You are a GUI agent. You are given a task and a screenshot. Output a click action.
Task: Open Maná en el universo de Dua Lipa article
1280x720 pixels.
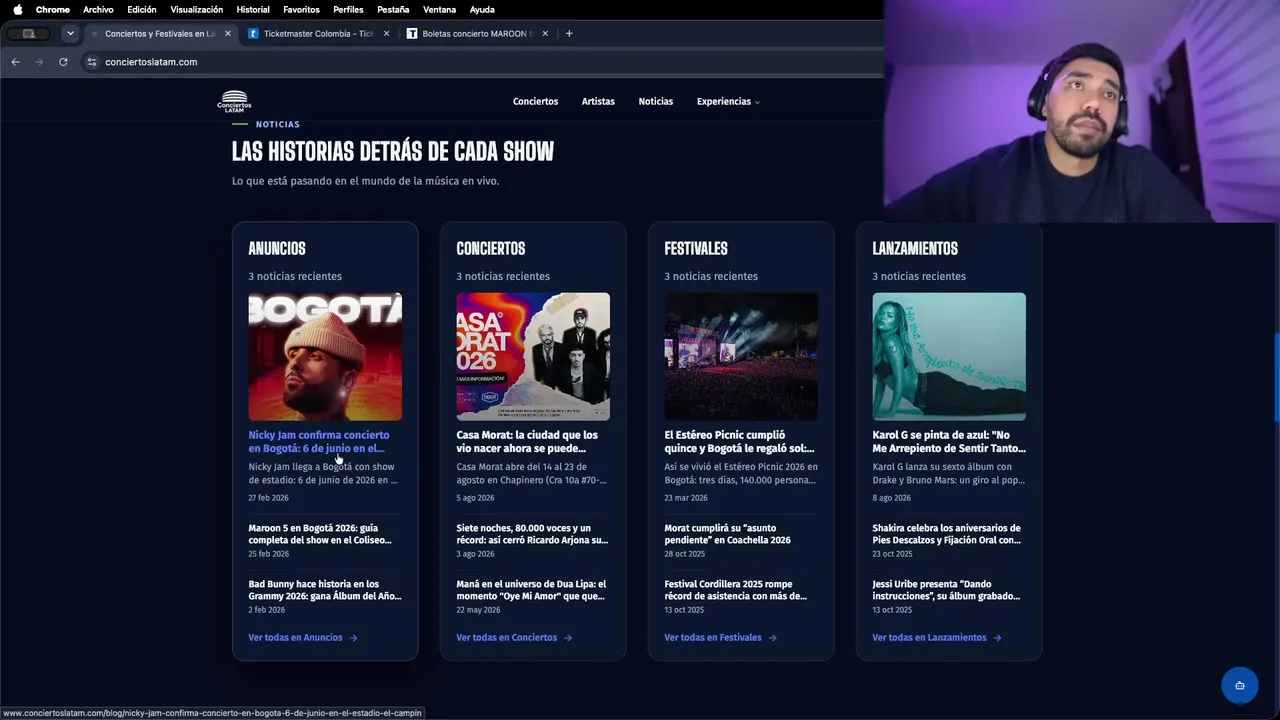531,590
